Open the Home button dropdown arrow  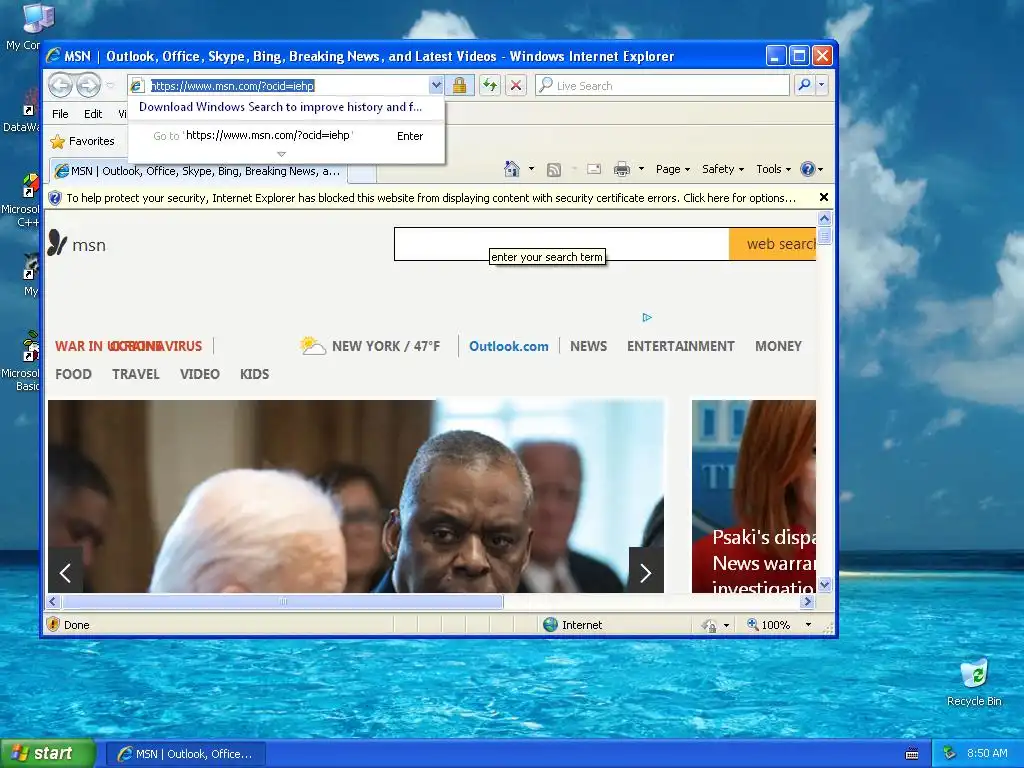[x=532, y=169]
